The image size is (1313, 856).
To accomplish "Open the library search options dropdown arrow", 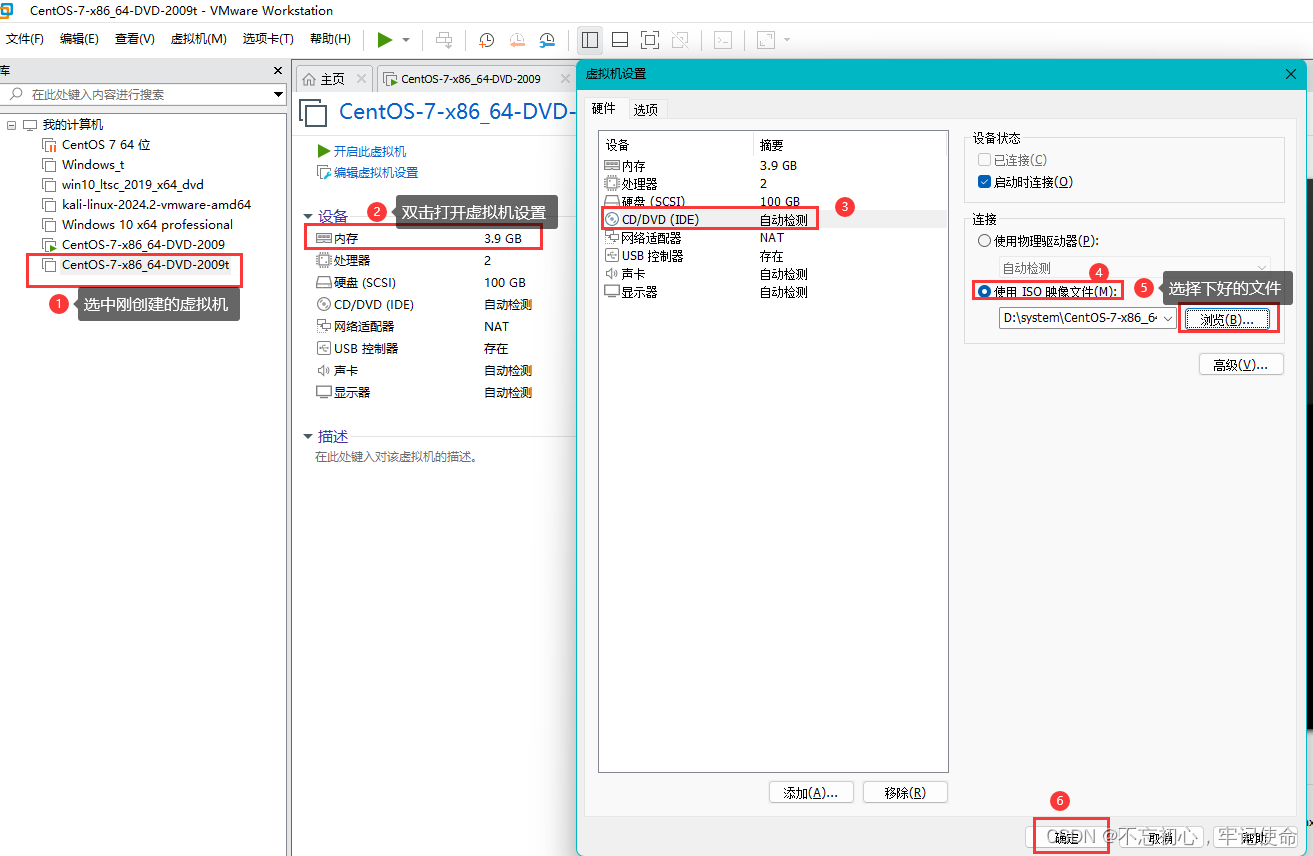I will click(279, 94).
